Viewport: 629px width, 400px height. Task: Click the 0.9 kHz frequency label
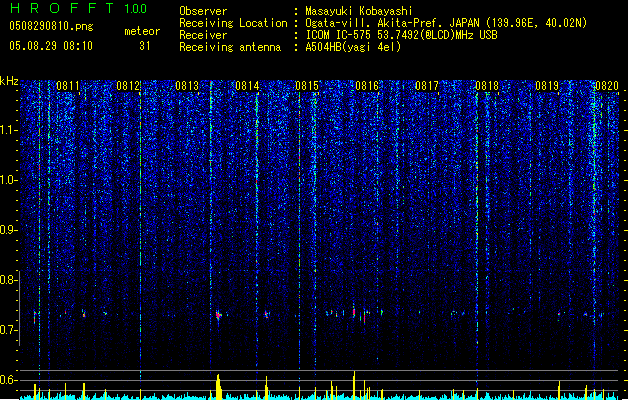(x=8, y=230)
